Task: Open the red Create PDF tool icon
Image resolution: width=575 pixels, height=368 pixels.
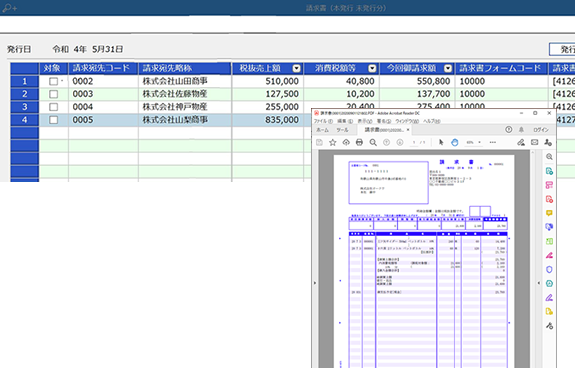Action: [x=549, y=199]
